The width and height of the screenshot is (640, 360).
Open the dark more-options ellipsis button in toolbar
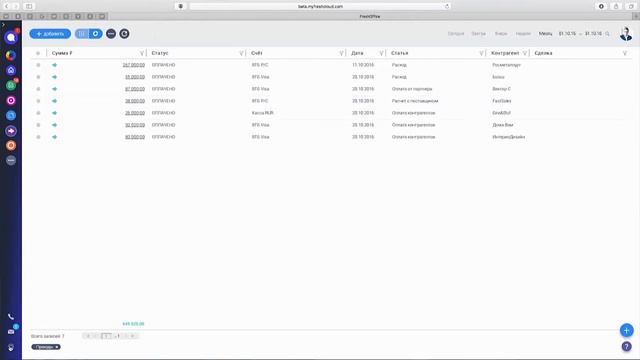(x=111, y=34)
